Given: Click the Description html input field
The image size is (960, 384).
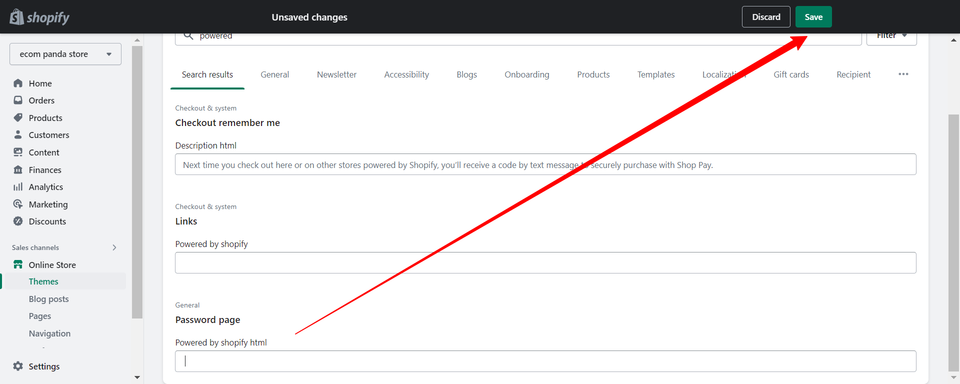Looking at the screenshot, I should click(546, 164).
